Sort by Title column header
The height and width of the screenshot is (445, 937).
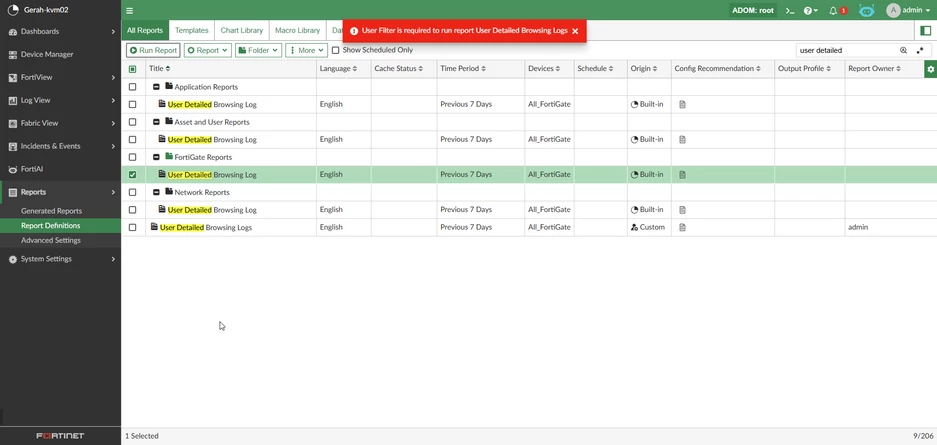[160, 69]
